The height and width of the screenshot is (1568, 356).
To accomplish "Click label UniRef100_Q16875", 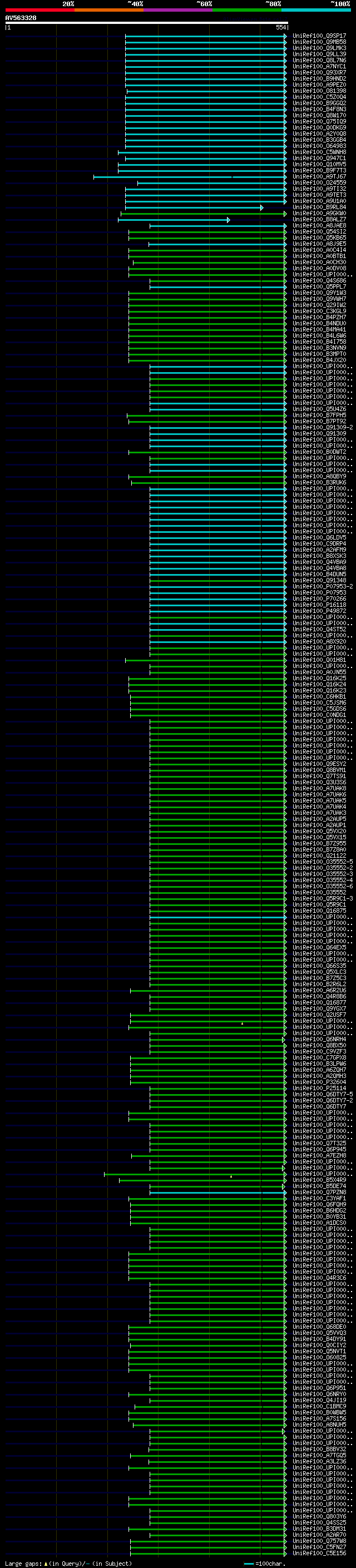I will tap(319, 911).
